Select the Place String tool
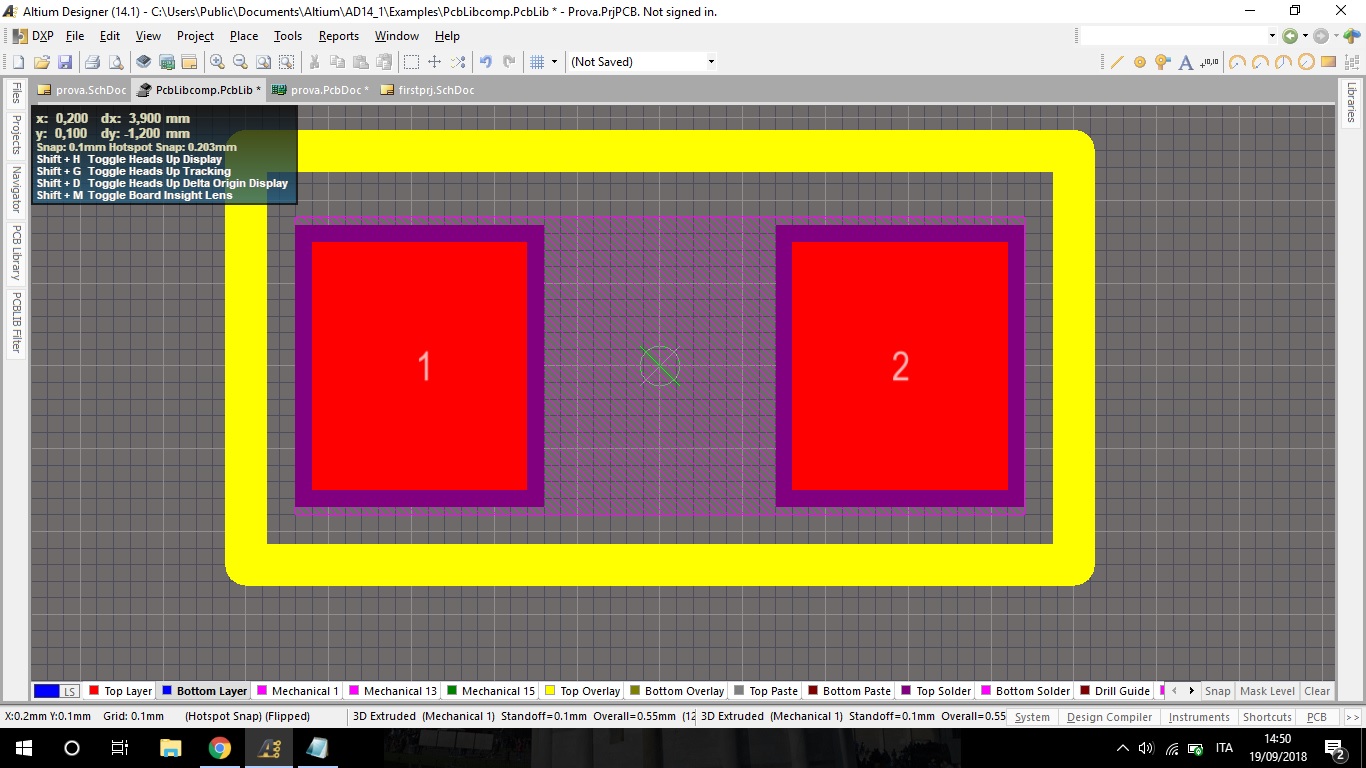1366x768 pixels. pyautogui.click(x=1185, y=61)
